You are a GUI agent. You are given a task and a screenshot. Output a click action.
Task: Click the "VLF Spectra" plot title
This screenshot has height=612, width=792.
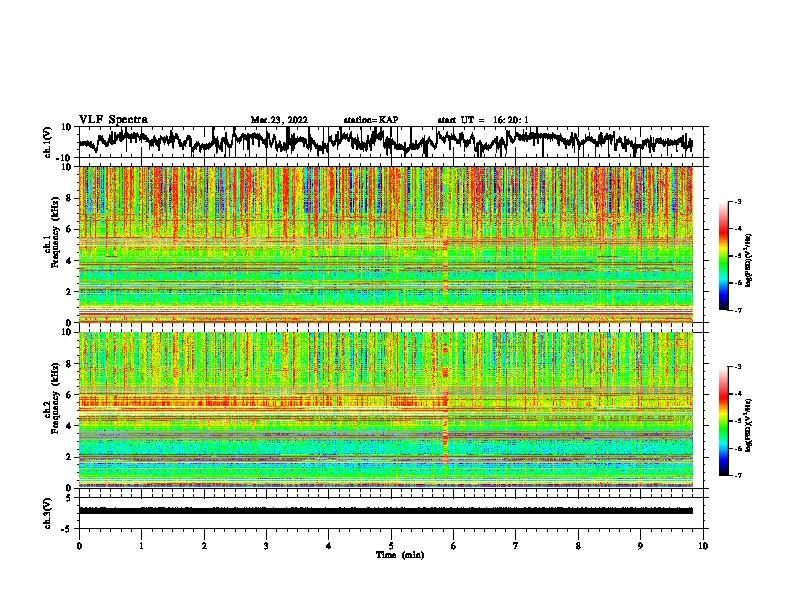pos(113,120)
